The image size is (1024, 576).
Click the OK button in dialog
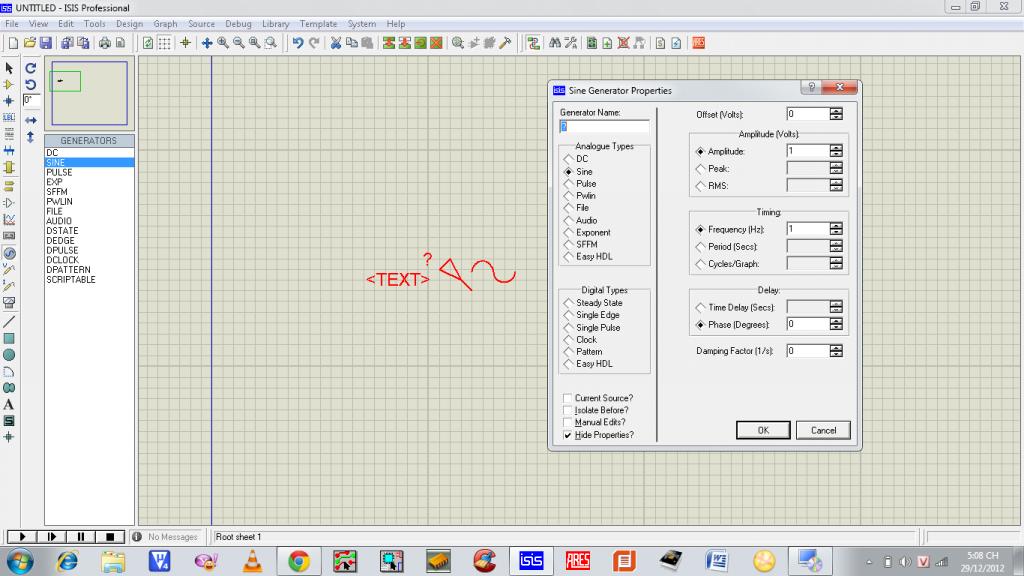pos(763,430)
